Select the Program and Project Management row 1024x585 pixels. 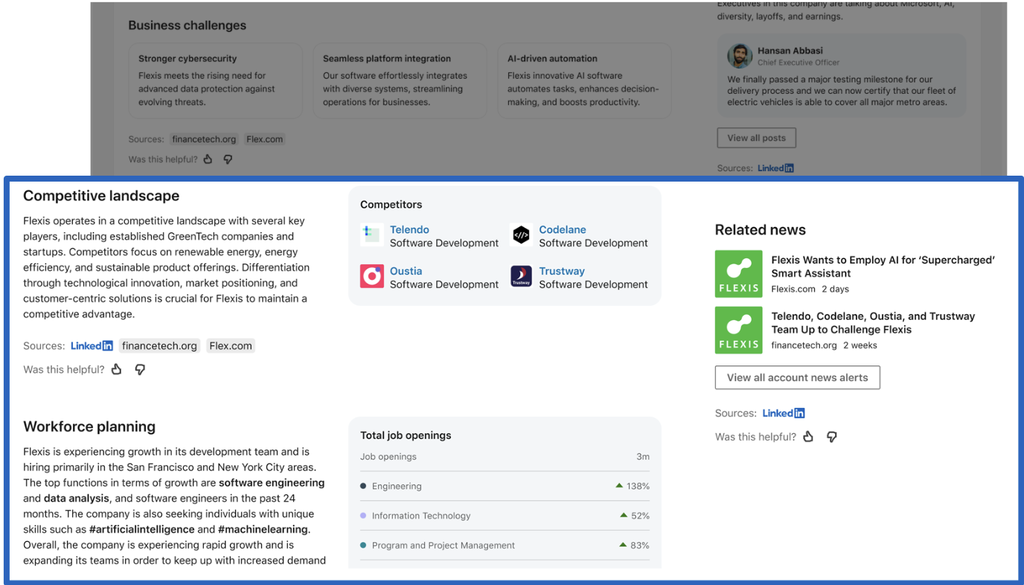coord(505,545)
